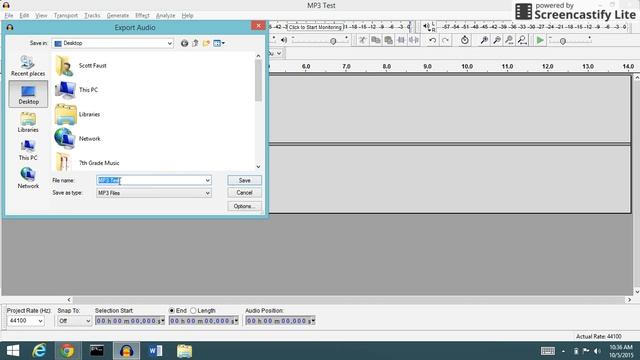Click the Options... button
This screenshot has height=360, width=640.
244,206
